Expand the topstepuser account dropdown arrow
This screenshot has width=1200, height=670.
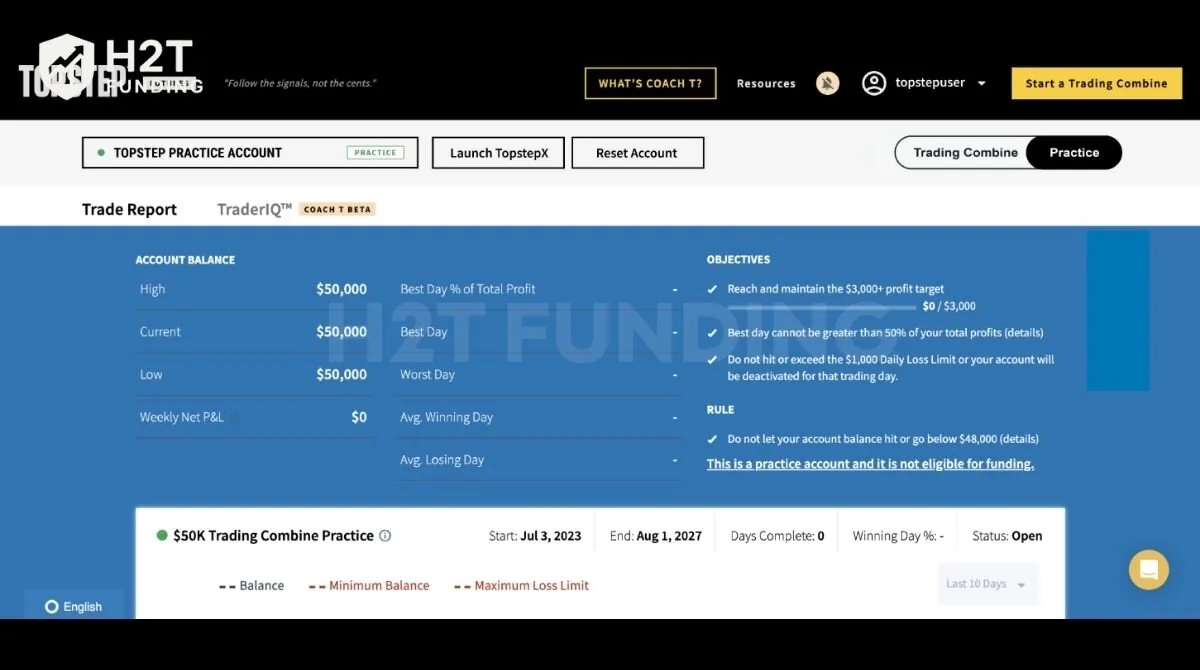click(x=981, y=84)
